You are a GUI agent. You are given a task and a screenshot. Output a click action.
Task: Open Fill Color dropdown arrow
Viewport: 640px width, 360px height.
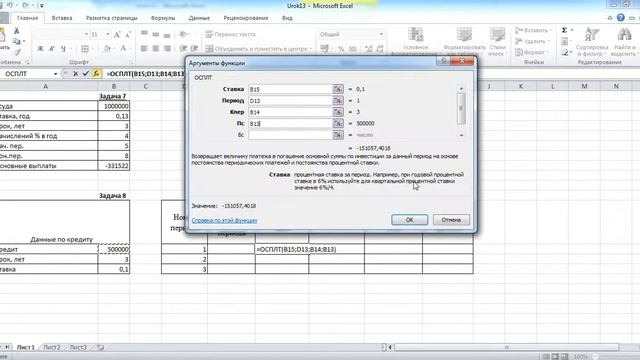tap(114, 49)
